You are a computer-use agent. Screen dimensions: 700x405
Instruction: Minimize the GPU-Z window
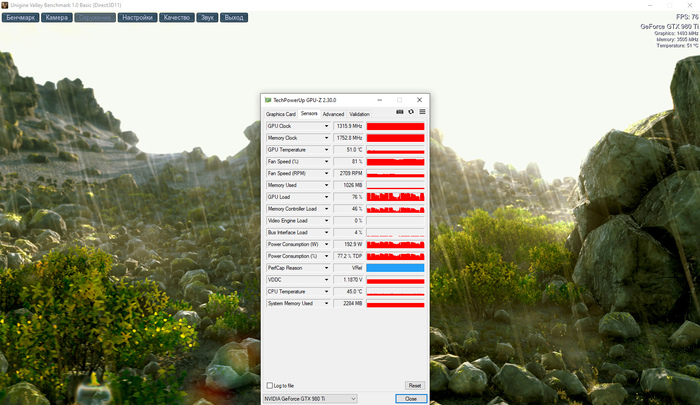pos(379,100)
